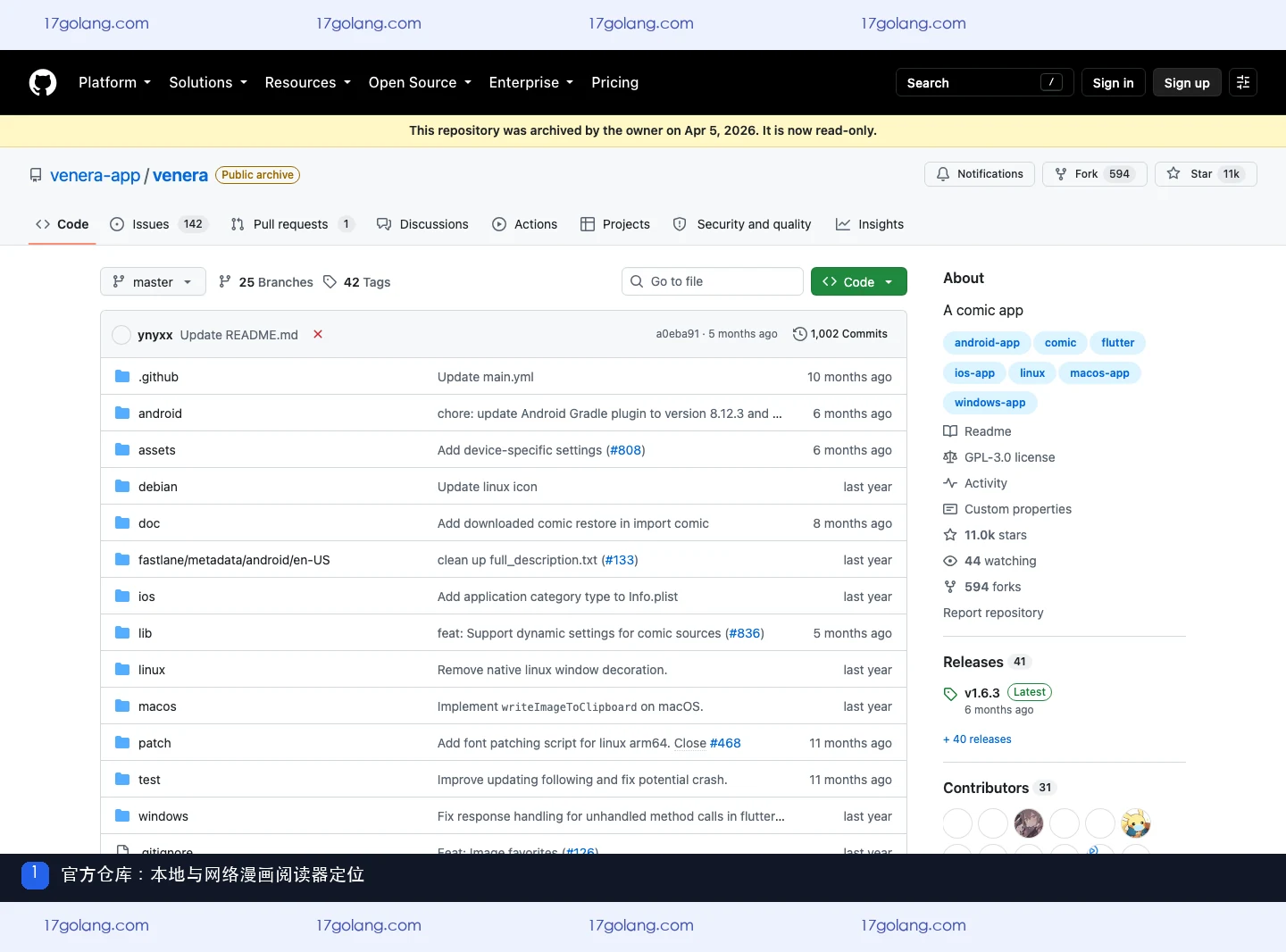Click the Go to file input
1286x952 pixels.
click(713, 281)
